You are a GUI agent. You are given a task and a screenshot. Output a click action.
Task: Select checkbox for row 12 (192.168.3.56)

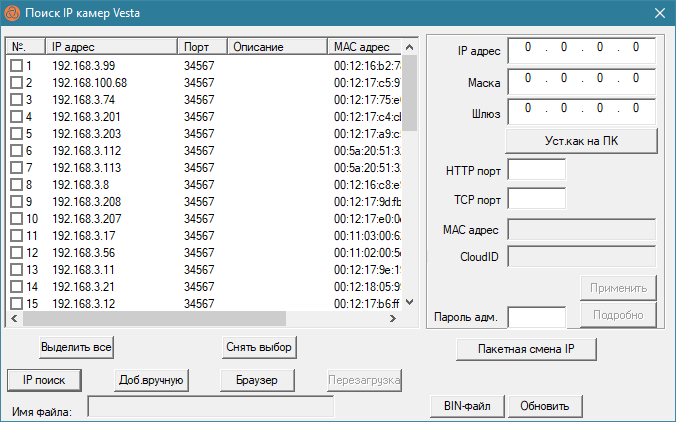click(16, 253)
